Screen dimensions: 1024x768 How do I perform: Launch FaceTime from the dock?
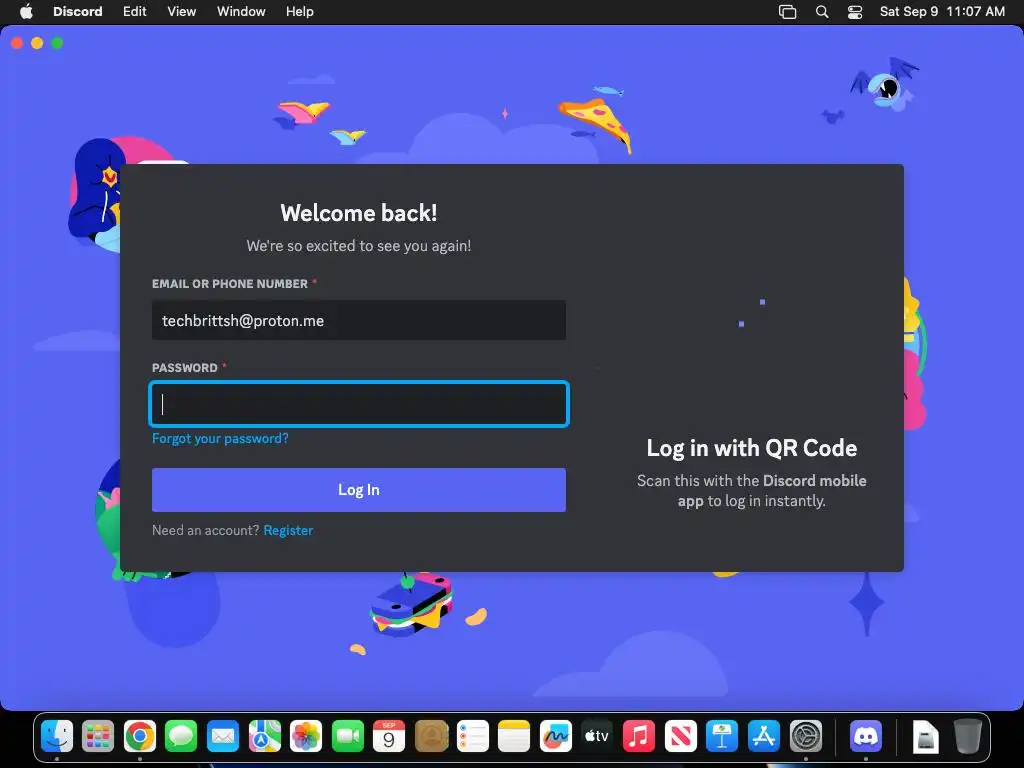pyautogui.click(x=347, y=736)
